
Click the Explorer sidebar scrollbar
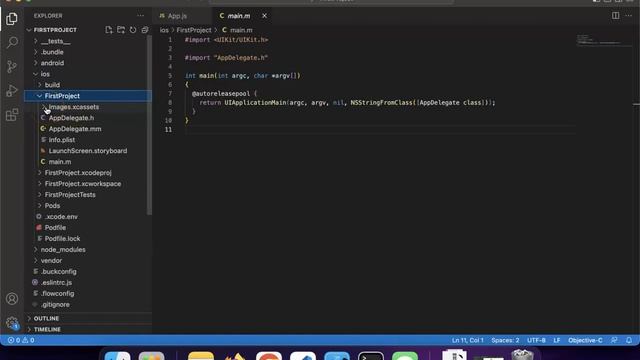[149, 125]
